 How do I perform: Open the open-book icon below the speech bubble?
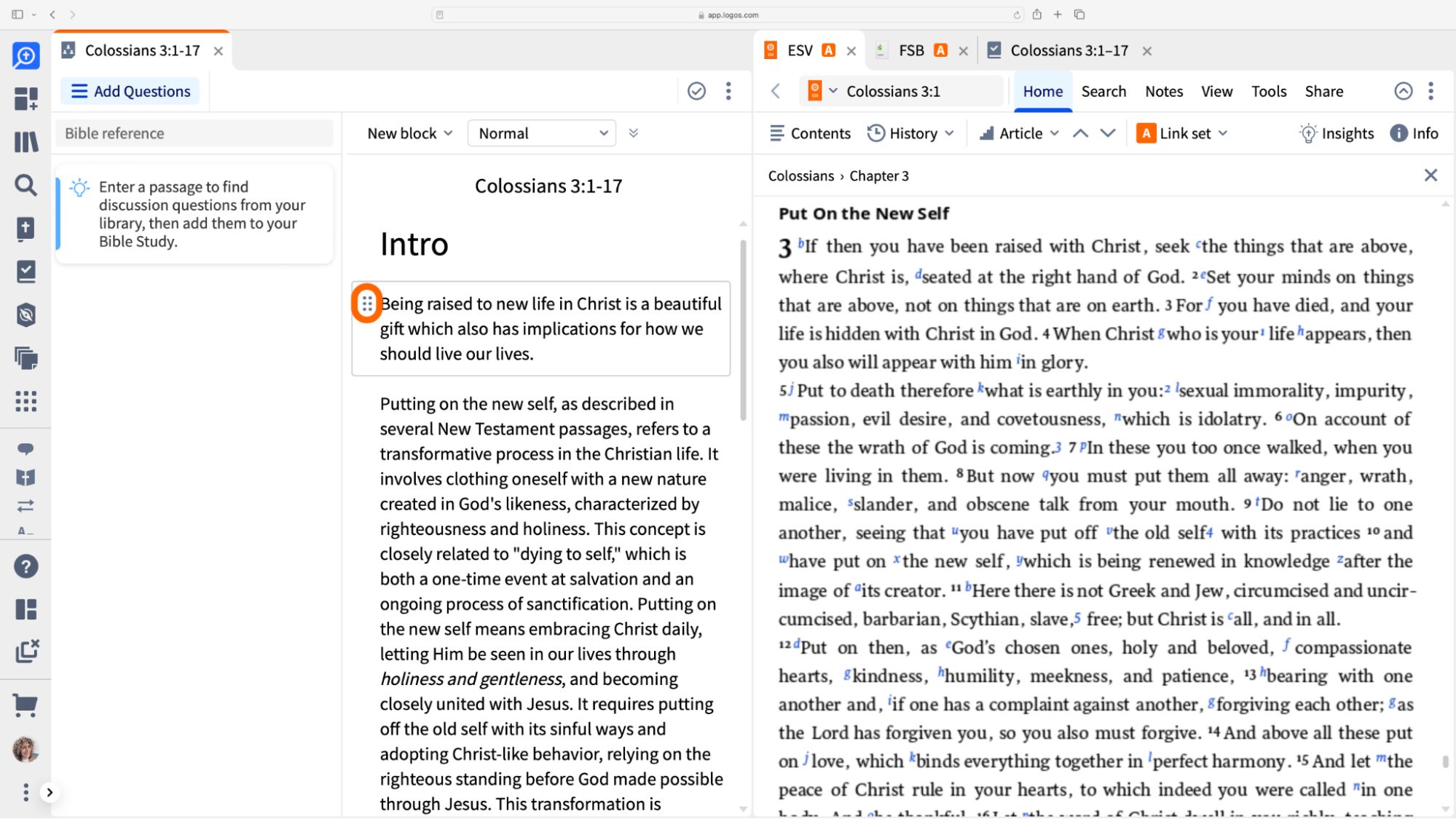[x=25, y=478]
